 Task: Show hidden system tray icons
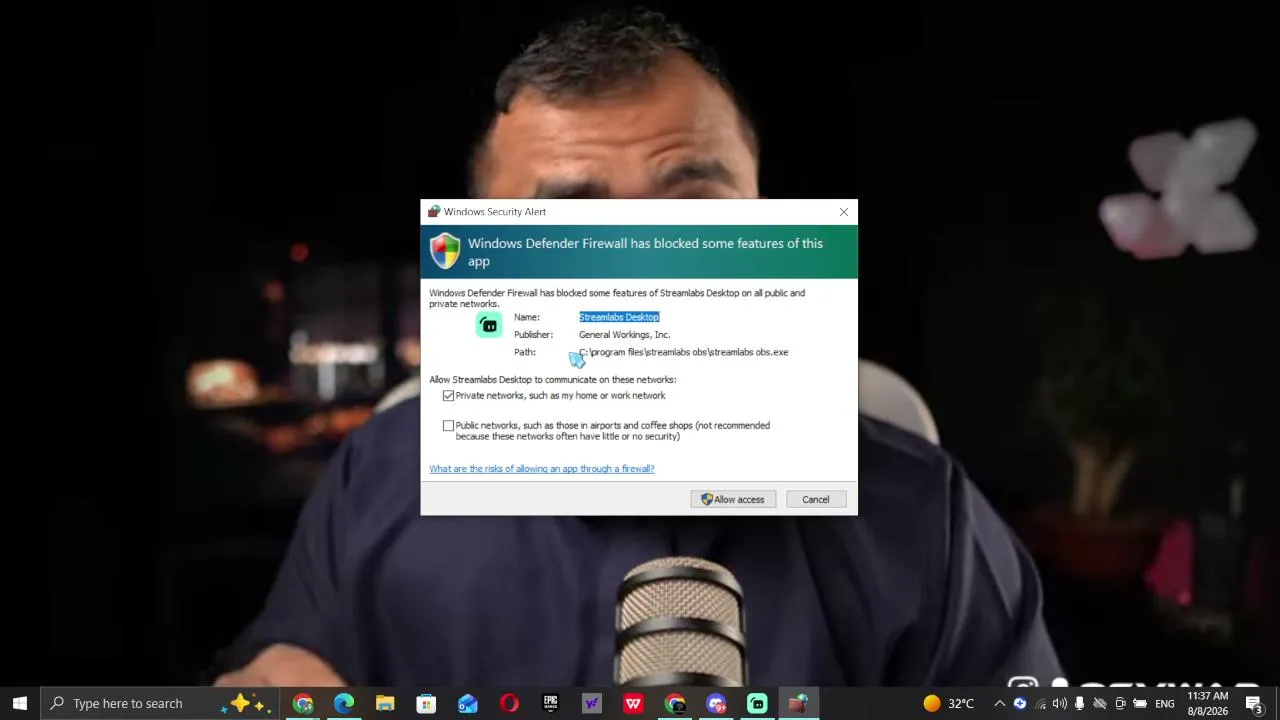999,703
